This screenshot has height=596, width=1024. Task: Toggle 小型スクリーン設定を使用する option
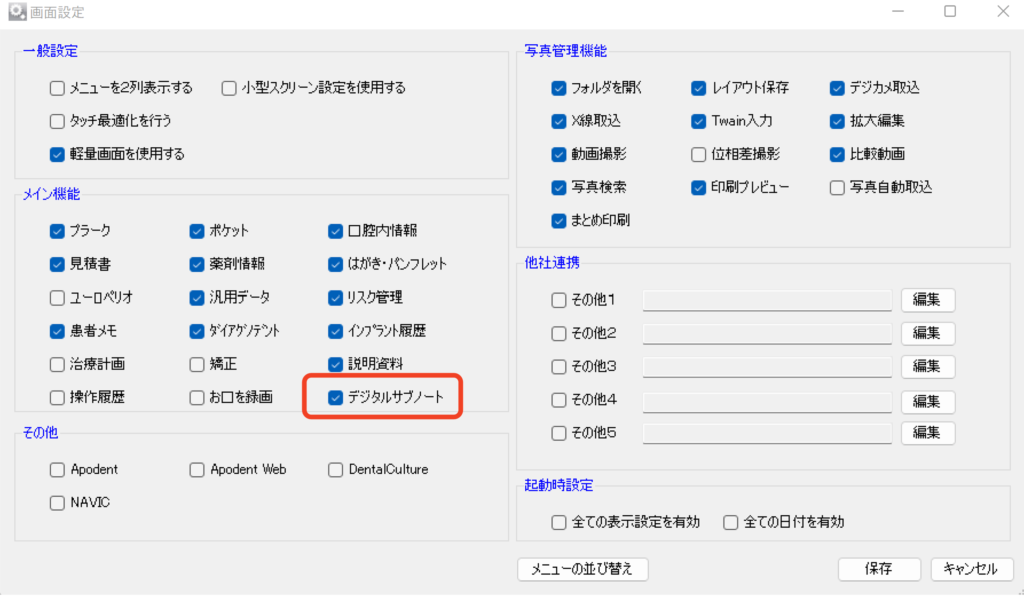[229, 88]
